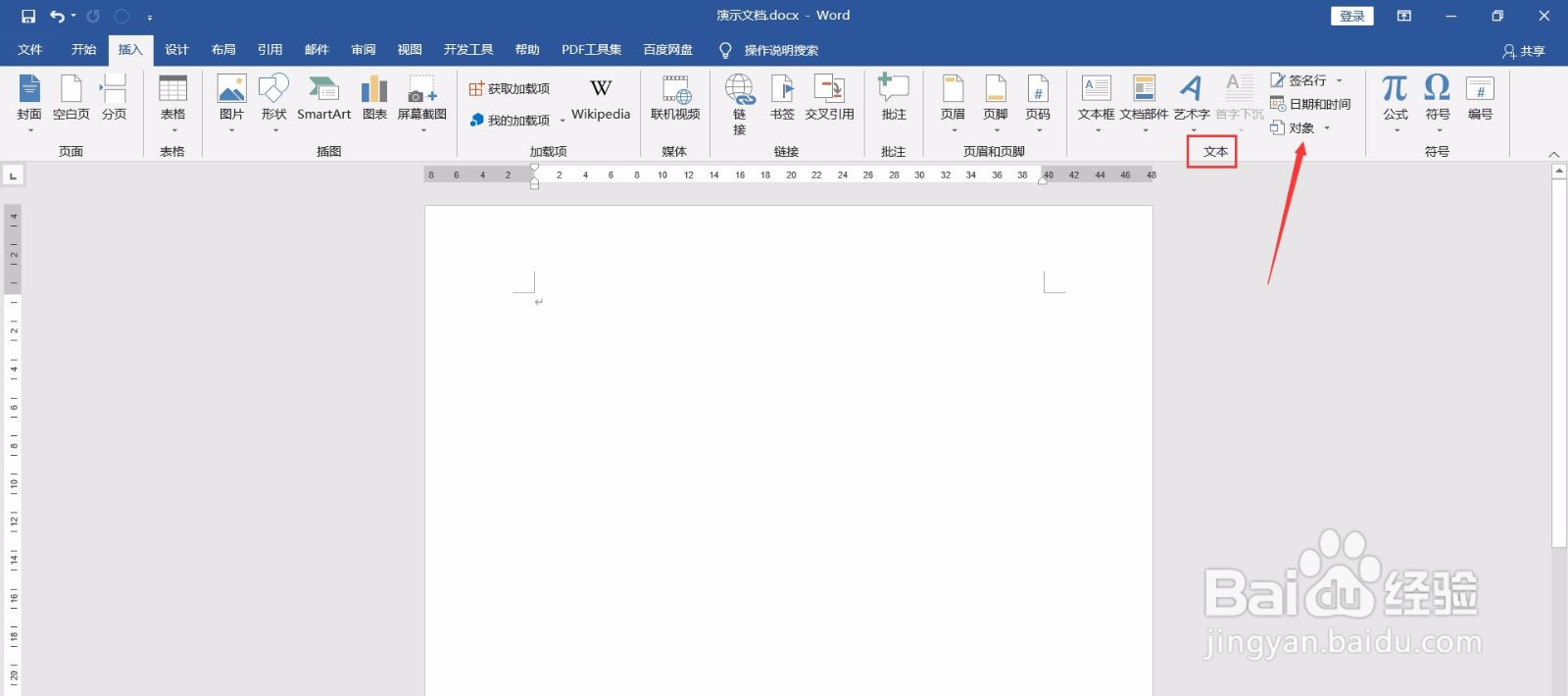This screenshot has width=1568, height=696.
Task: Open the Developer (开发工具) tab
Action: pos(468,50)
